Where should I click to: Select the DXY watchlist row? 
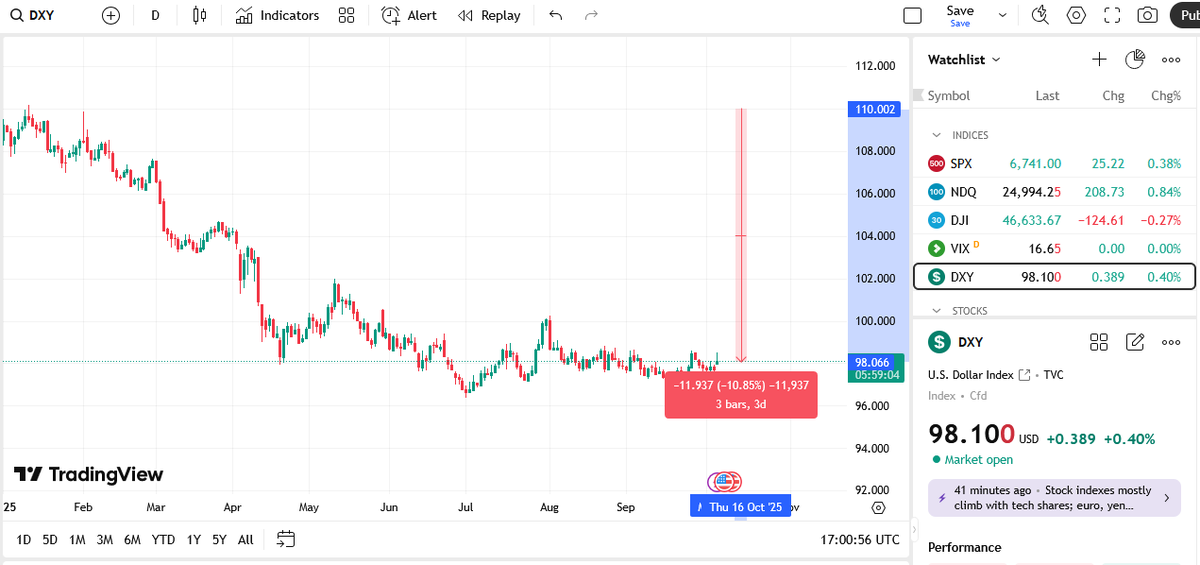pos(1055,277)
